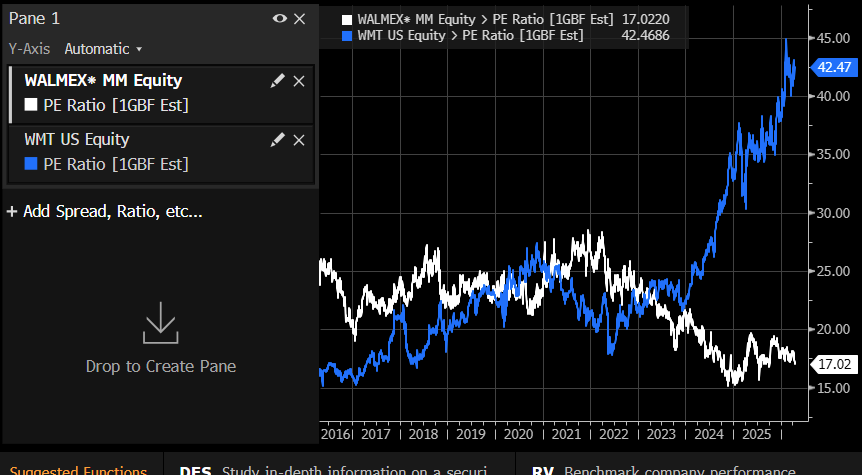Click the Y-Axis label
This screenshot has width=862, height=475.
(x=29, y=49)
